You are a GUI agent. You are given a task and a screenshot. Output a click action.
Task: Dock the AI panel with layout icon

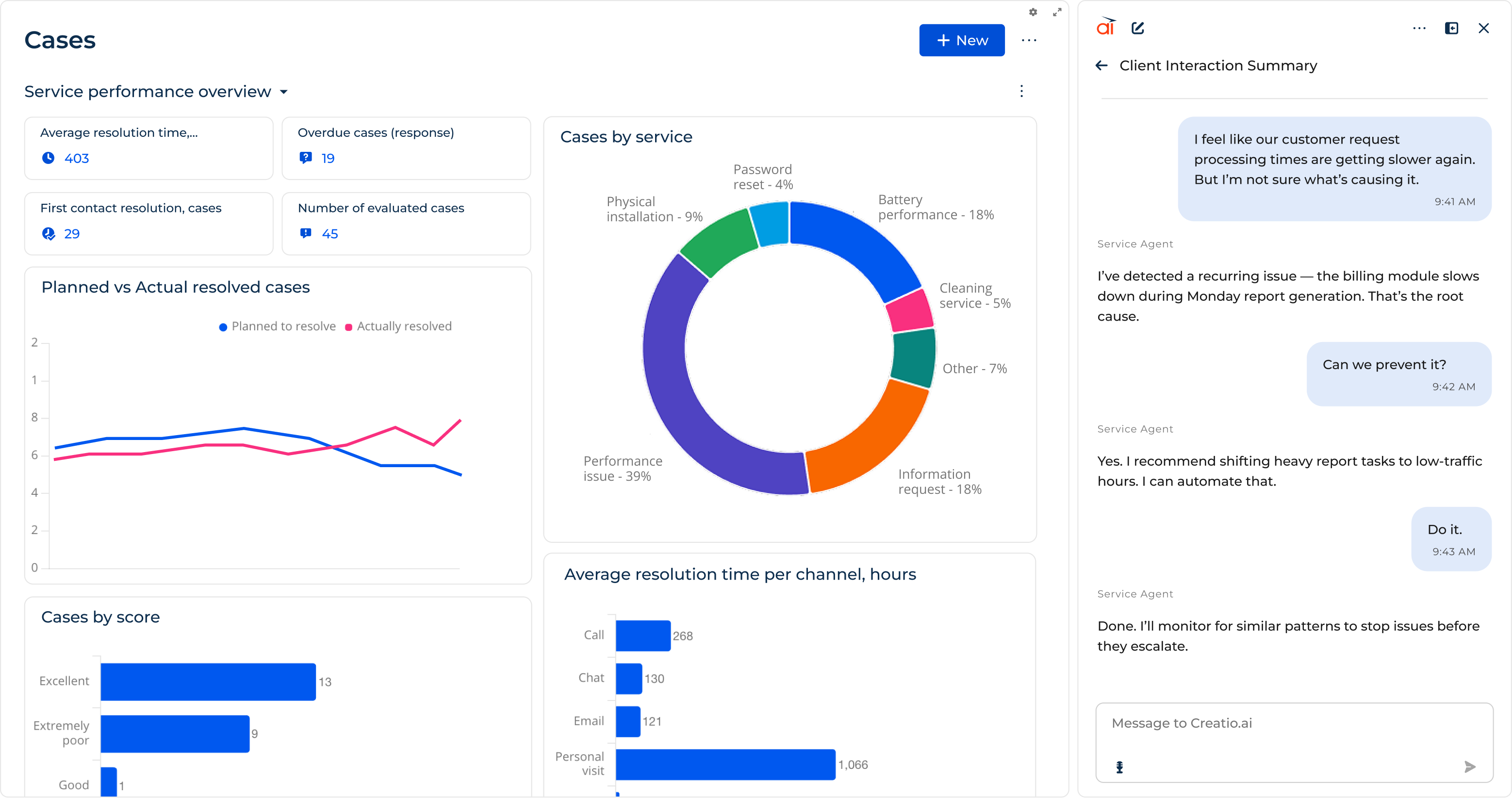coord(1451,28)
